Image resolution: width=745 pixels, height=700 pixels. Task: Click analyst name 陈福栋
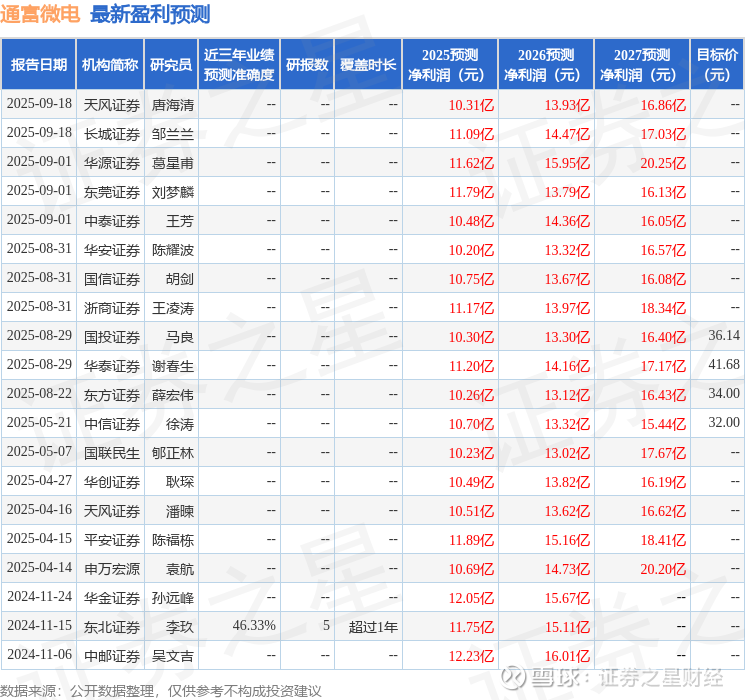(x=173, y=540)
